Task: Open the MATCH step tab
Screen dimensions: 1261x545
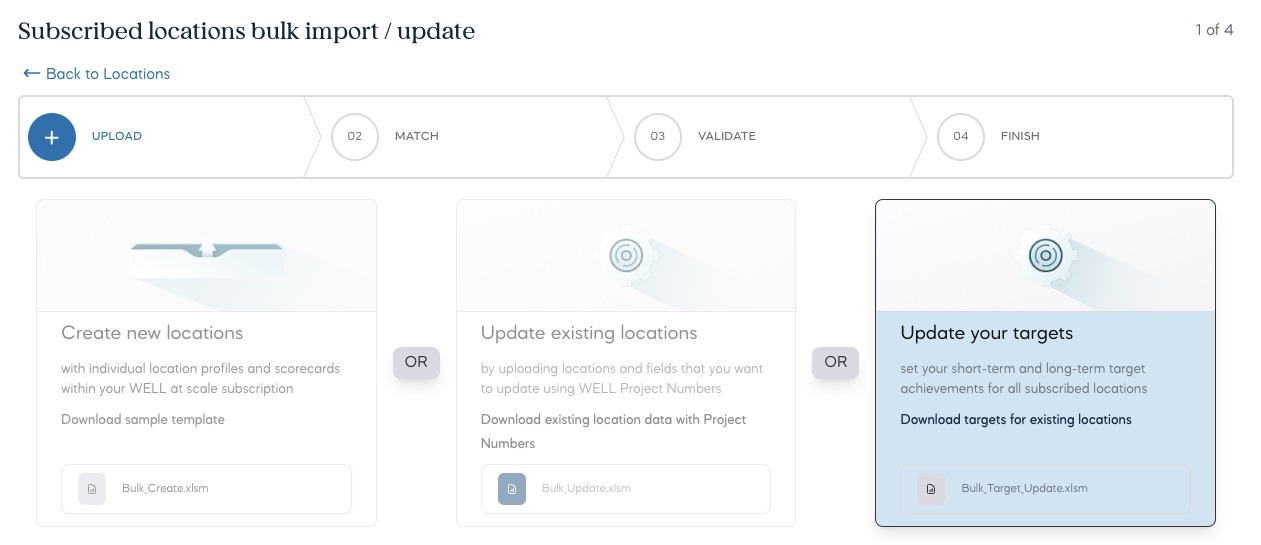Action: (417, 137)
